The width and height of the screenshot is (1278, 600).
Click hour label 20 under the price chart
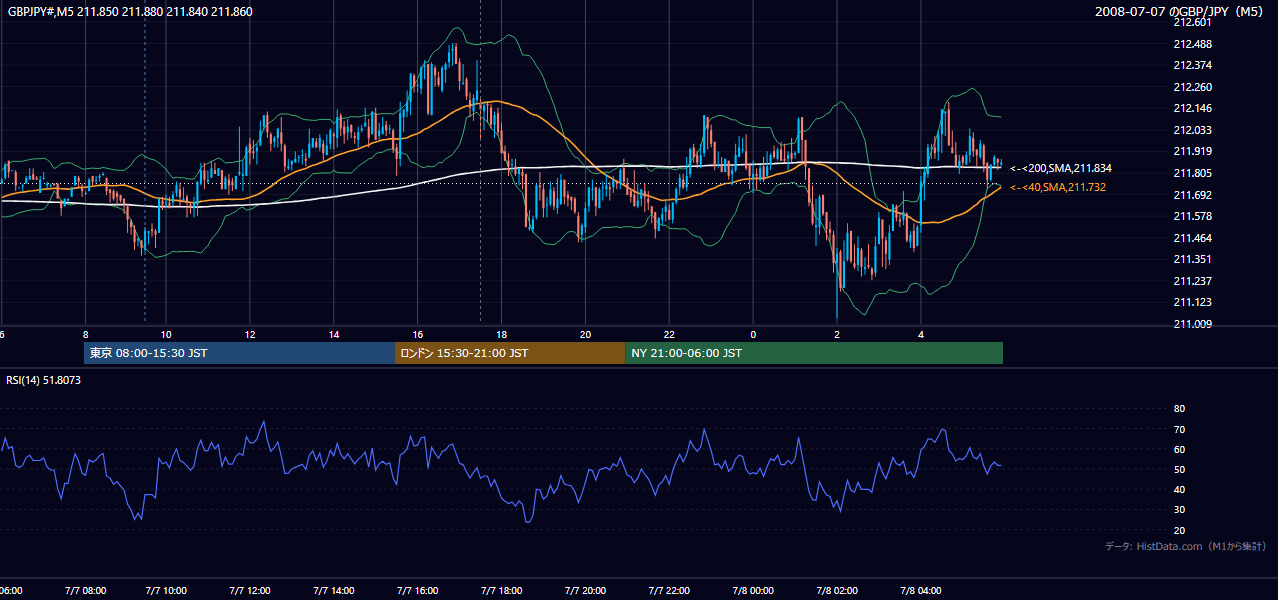coord(586,334)
